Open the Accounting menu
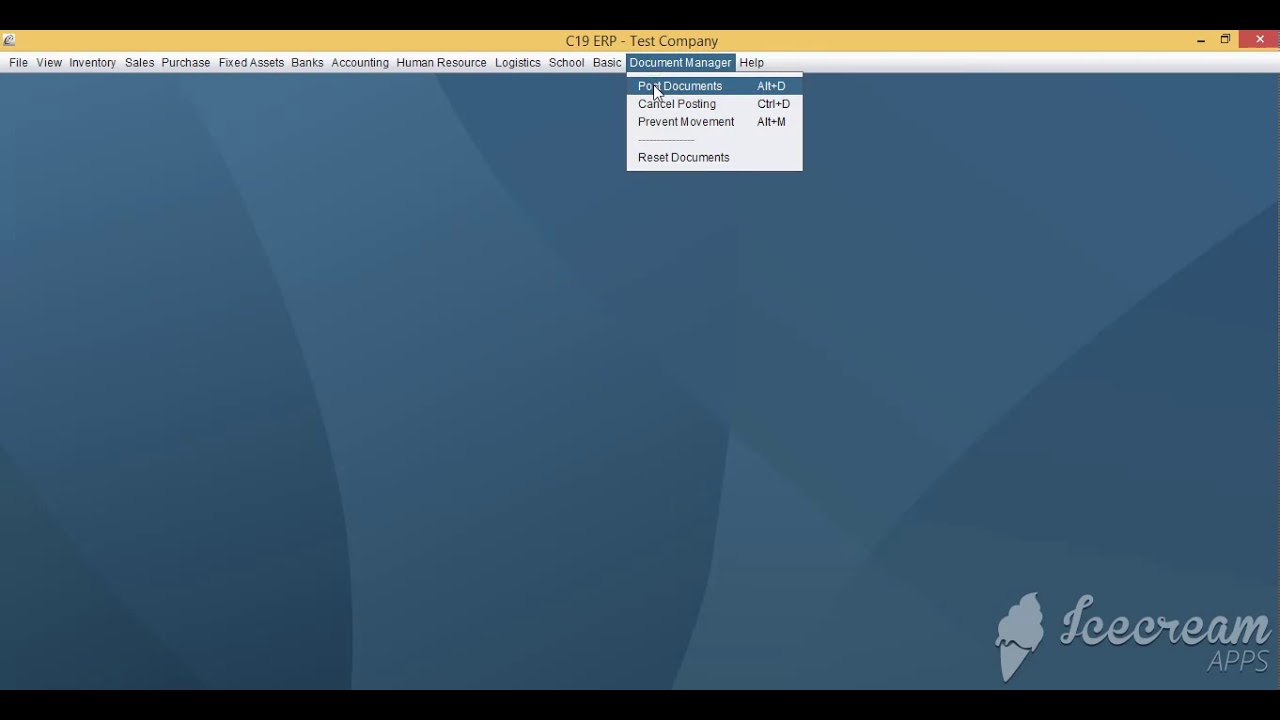 [360, 63]
